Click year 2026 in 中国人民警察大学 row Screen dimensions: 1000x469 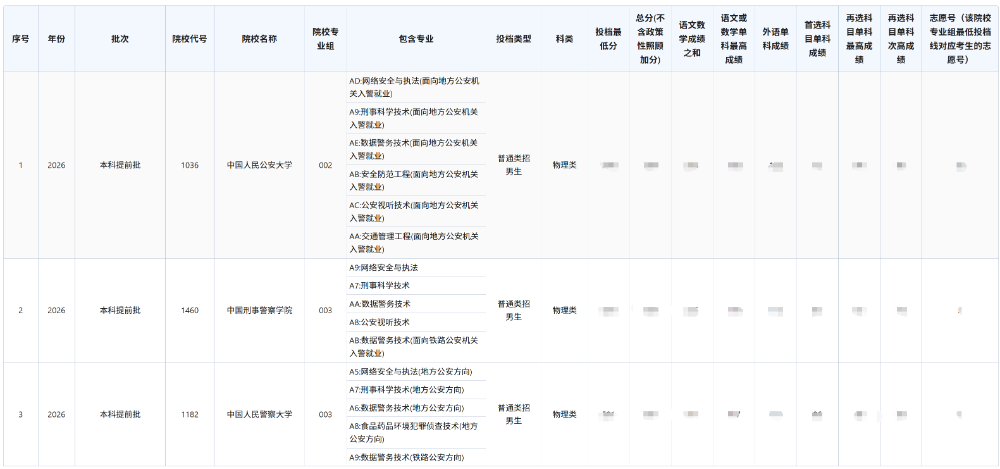(56, 415)
